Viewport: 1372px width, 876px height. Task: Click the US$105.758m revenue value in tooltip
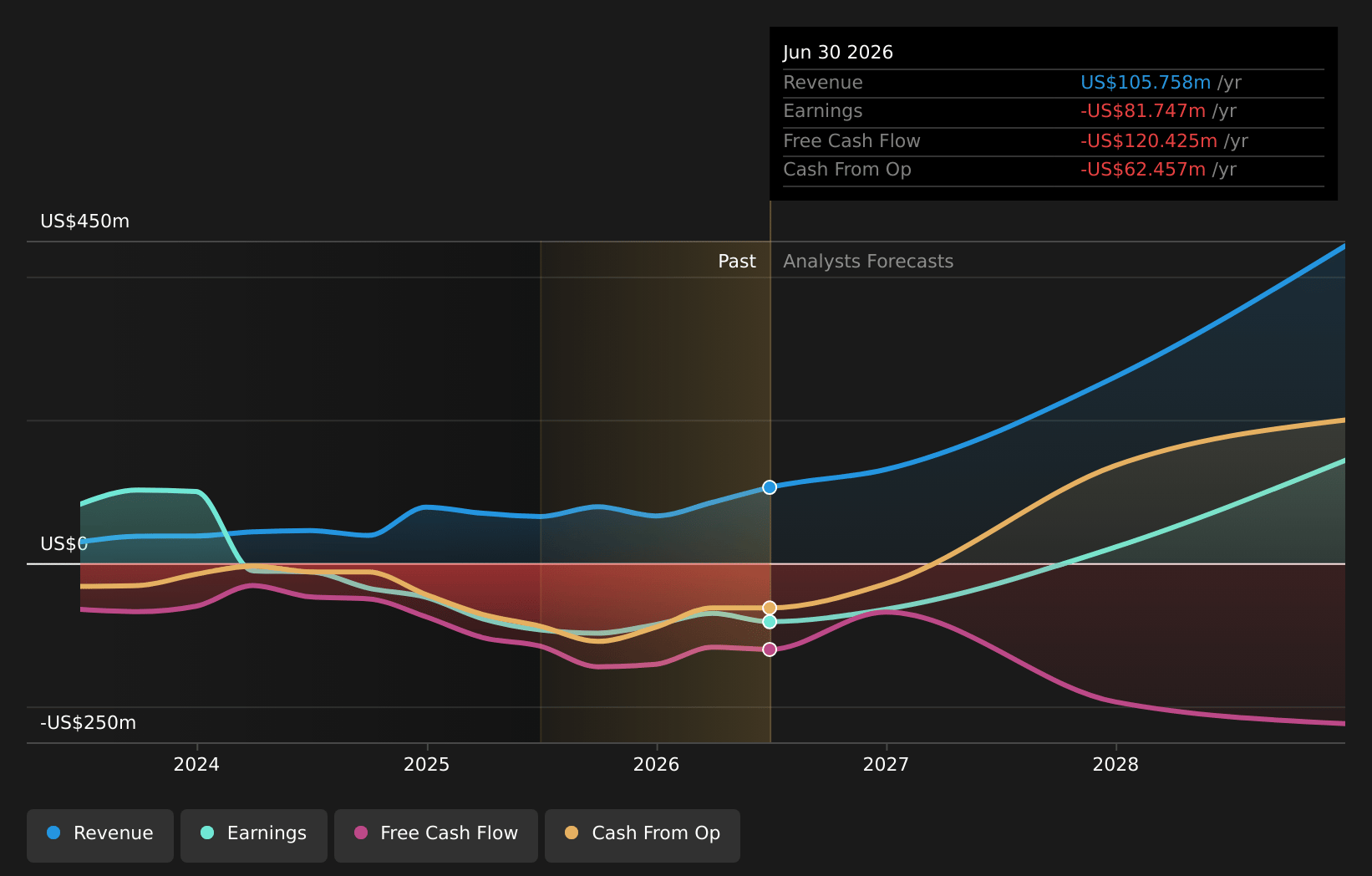tap(1146, 83)
